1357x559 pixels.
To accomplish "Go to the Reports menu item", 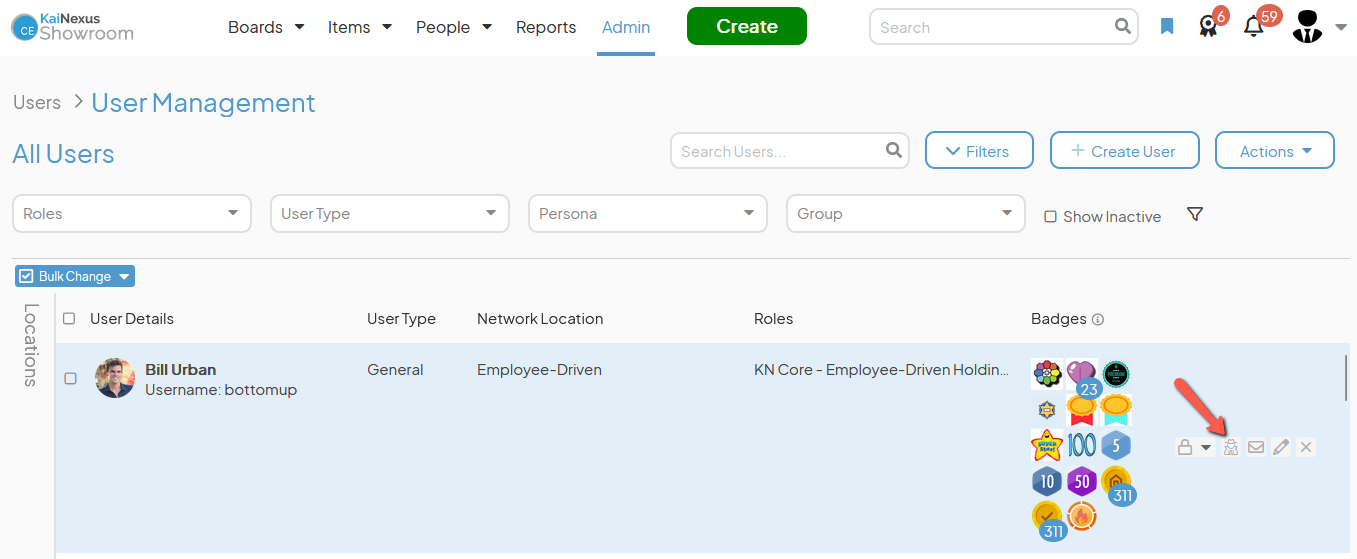I will click(546, 27).
